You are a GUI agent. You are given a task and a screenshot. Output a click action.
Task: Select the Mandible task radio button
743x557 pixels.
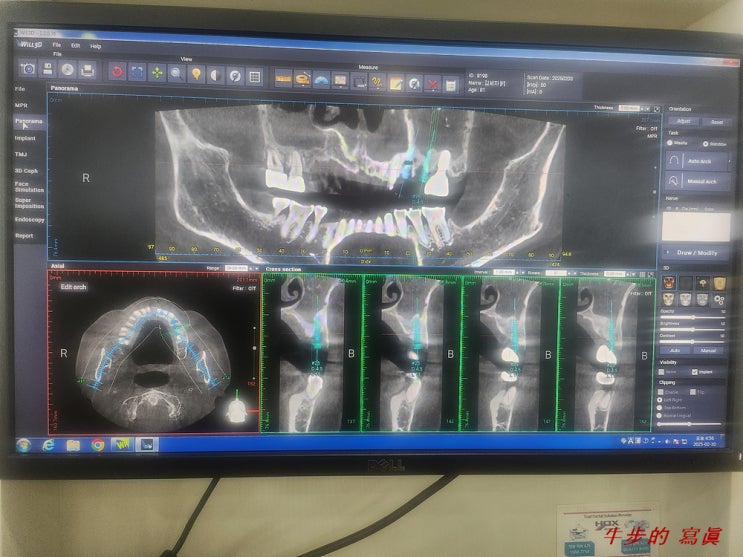(x=706, y=144)
